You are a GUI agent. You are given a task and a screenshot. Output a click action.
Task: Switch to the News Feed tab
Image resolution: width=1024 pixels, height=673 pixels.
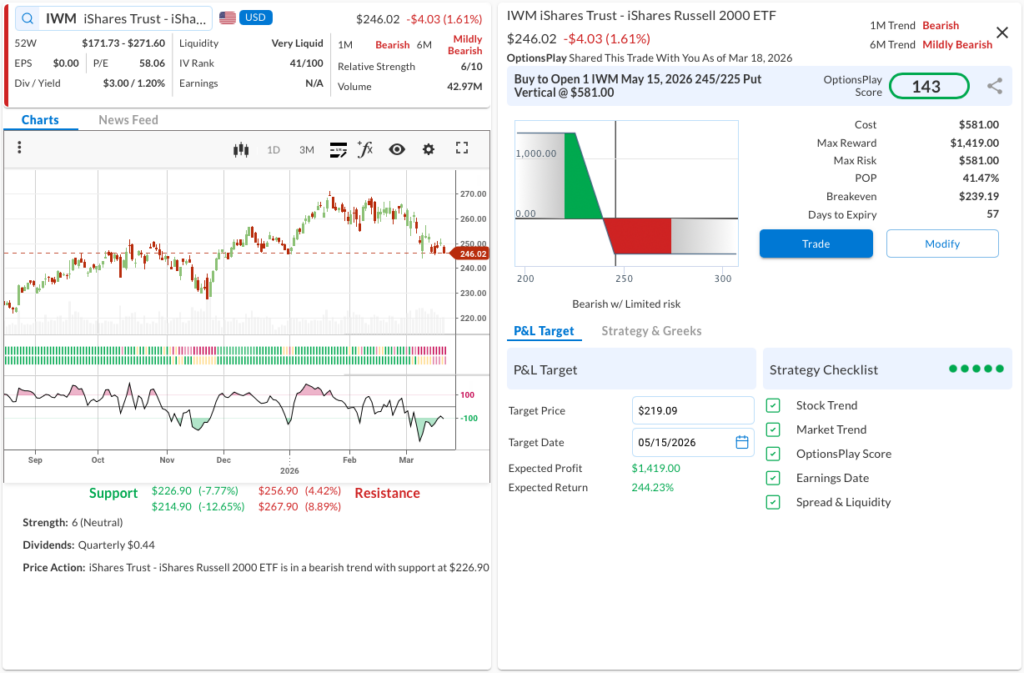(128, 120)
